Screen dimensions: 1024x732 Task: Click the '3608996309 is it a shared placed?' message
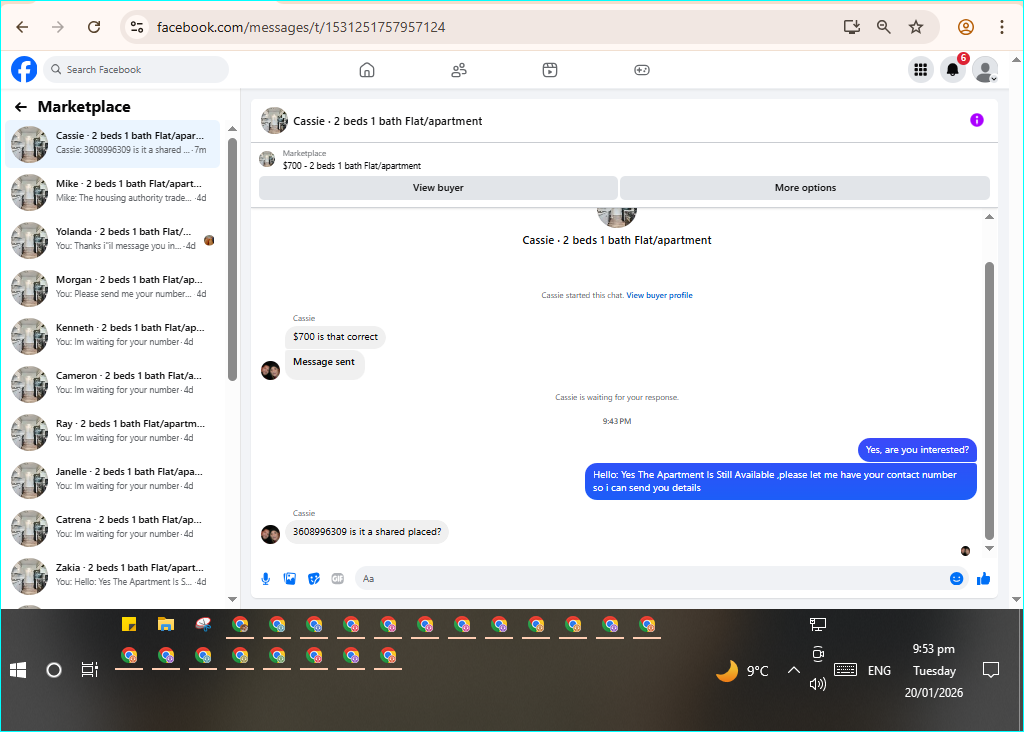pos(367,532)
